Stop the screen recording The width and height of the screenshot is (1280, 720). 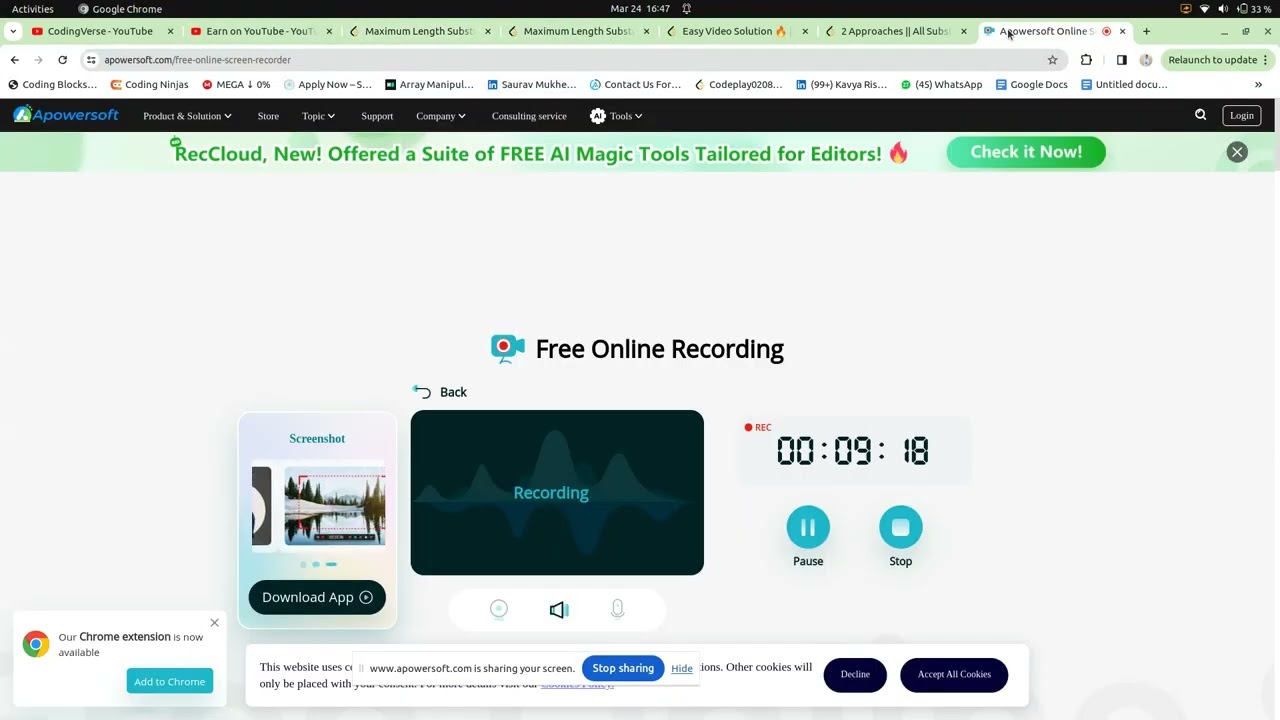(900, 527)
